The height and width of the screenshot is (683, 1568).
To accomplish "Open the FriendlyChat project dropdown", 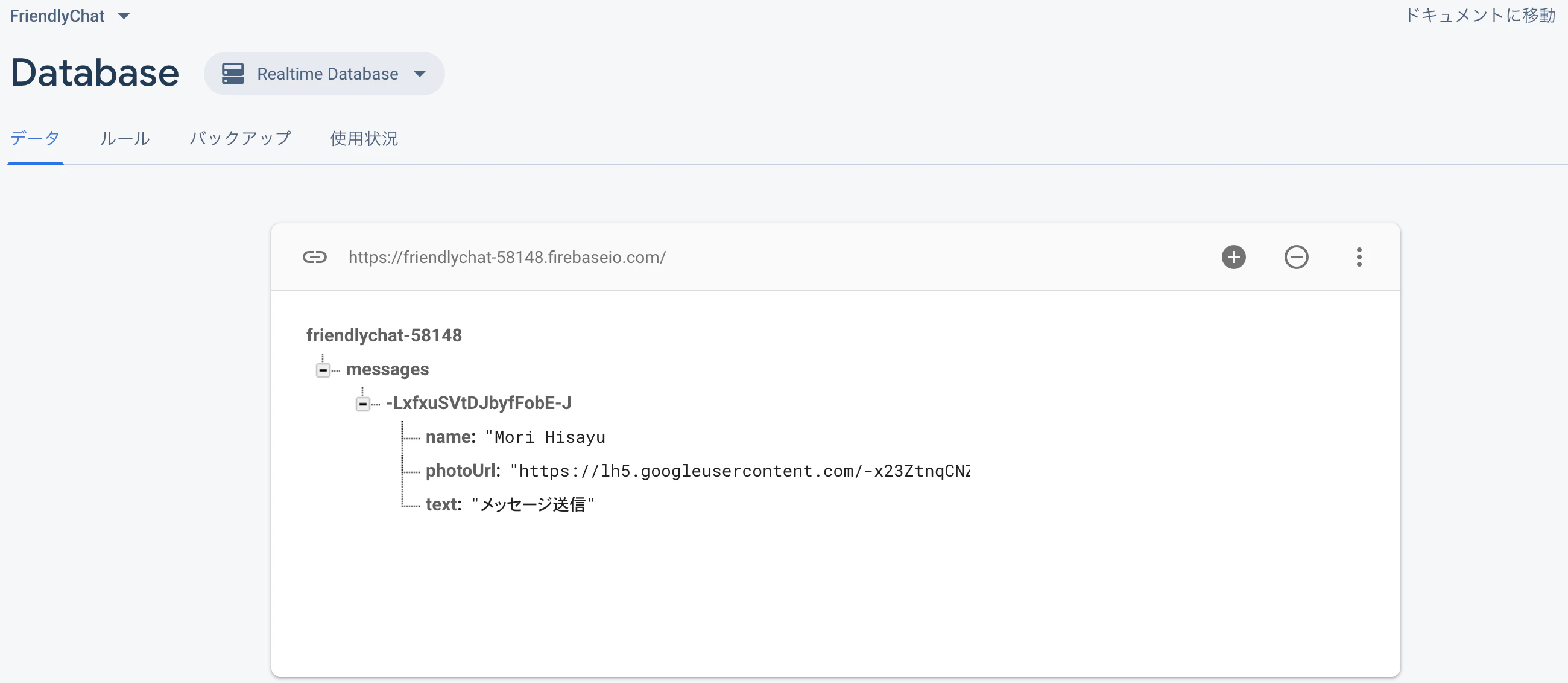I will point(69,16).
